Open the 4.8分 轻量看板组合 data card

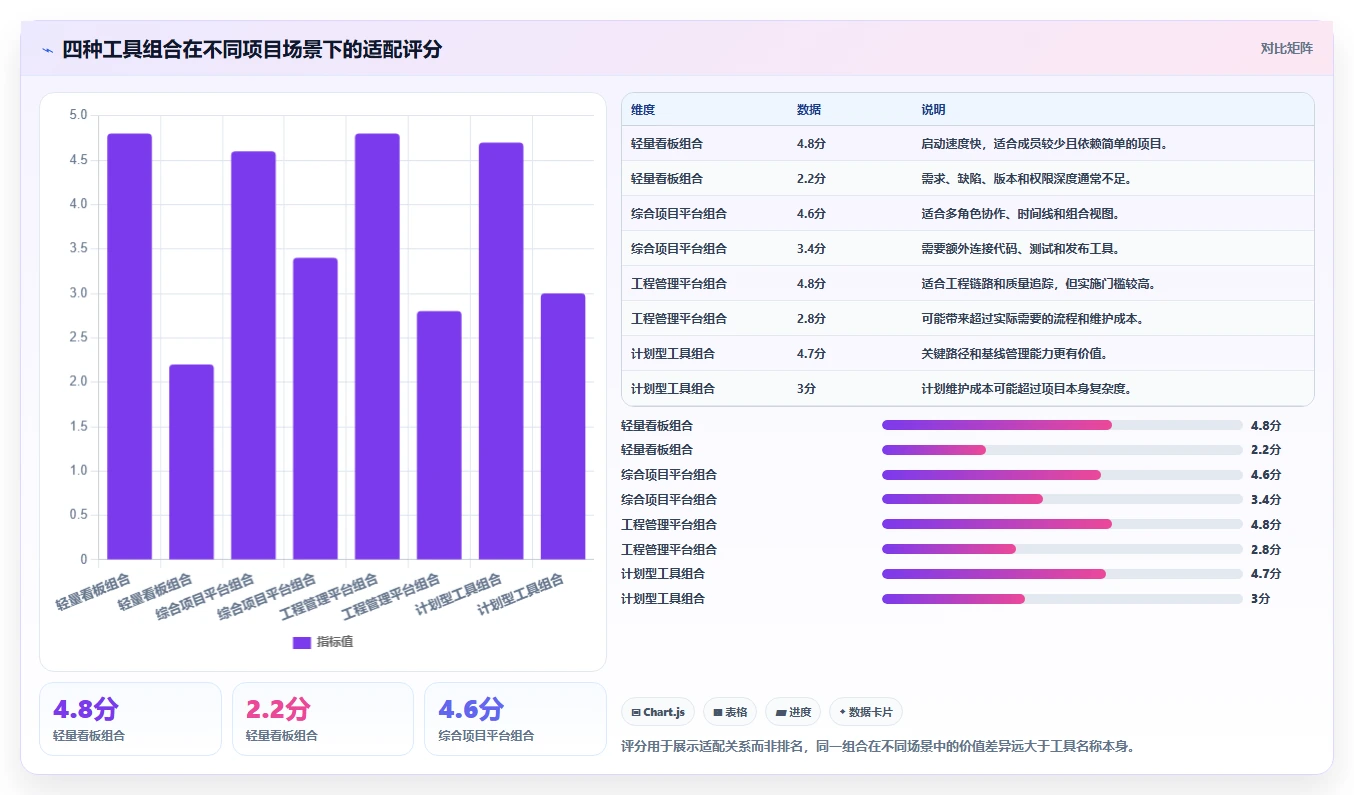[x=130, y=719]
